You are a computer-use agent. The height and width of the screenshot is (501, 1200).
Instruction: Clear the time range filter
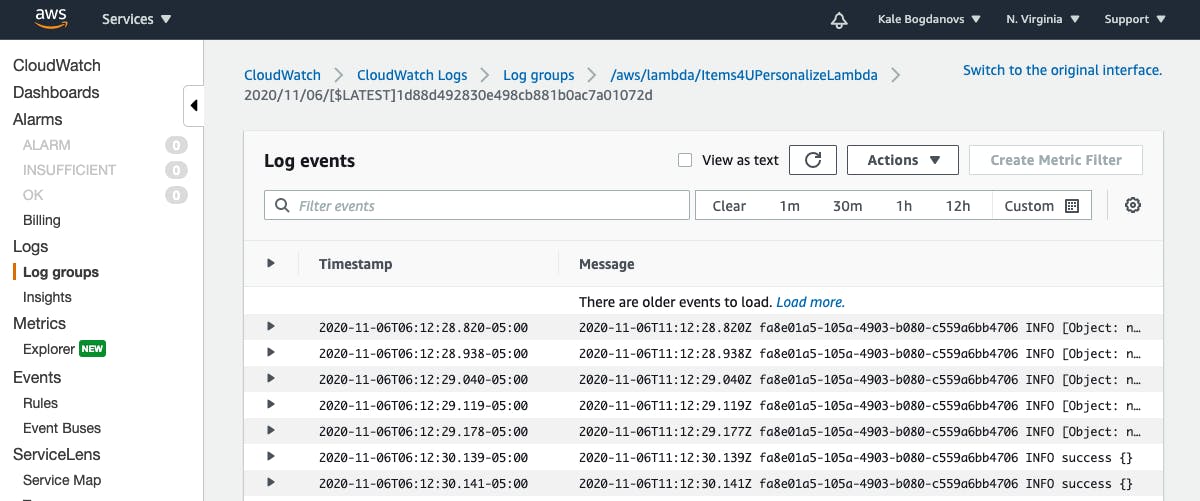[729, 206]
